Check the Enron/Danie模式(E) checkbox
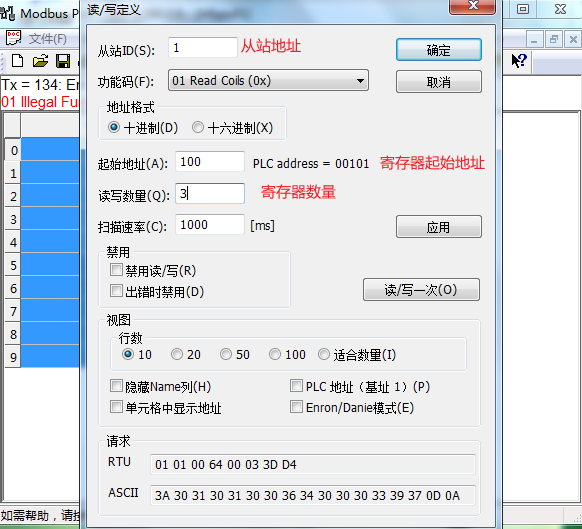 296,406
